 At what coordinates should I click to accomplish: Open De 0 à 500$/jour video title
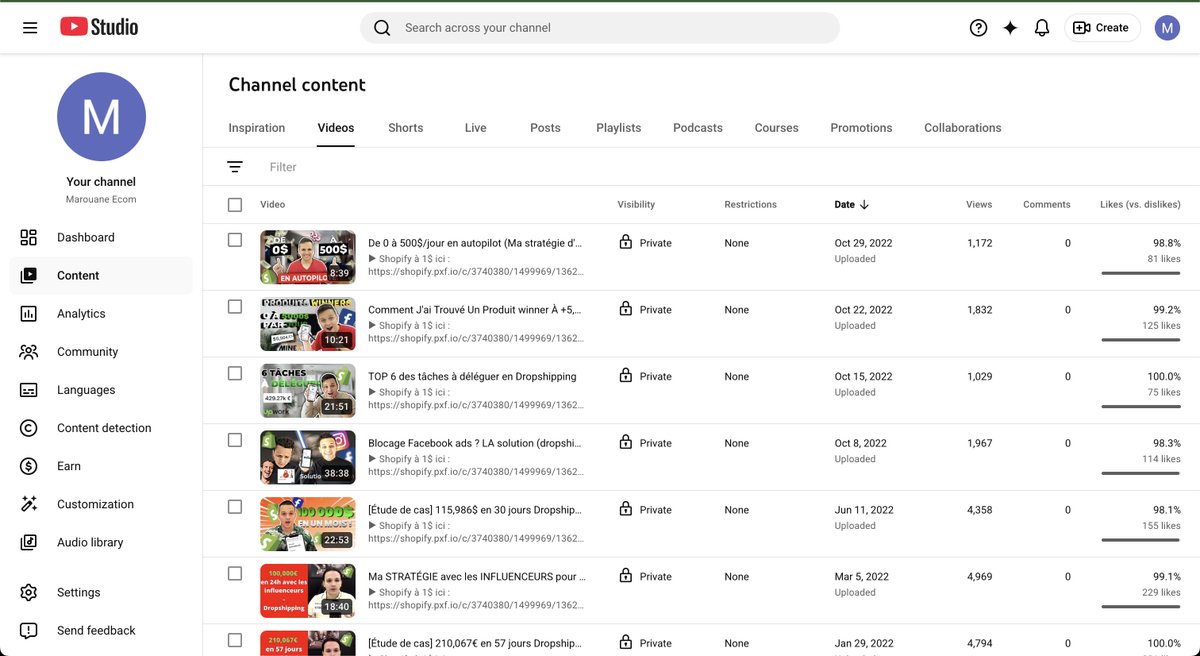(x=475, y=243)
